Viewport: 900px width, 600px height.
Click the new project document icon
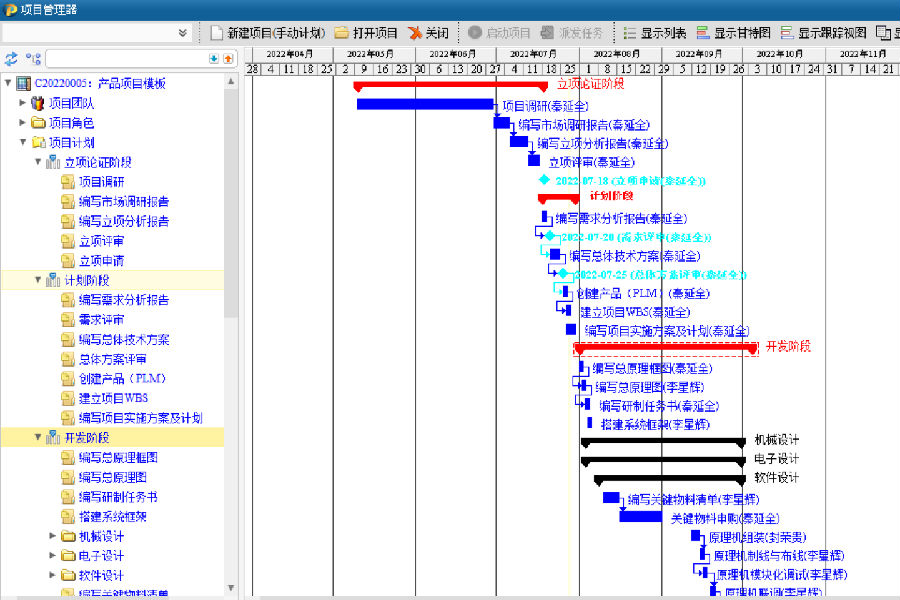(x=216, y=33)
